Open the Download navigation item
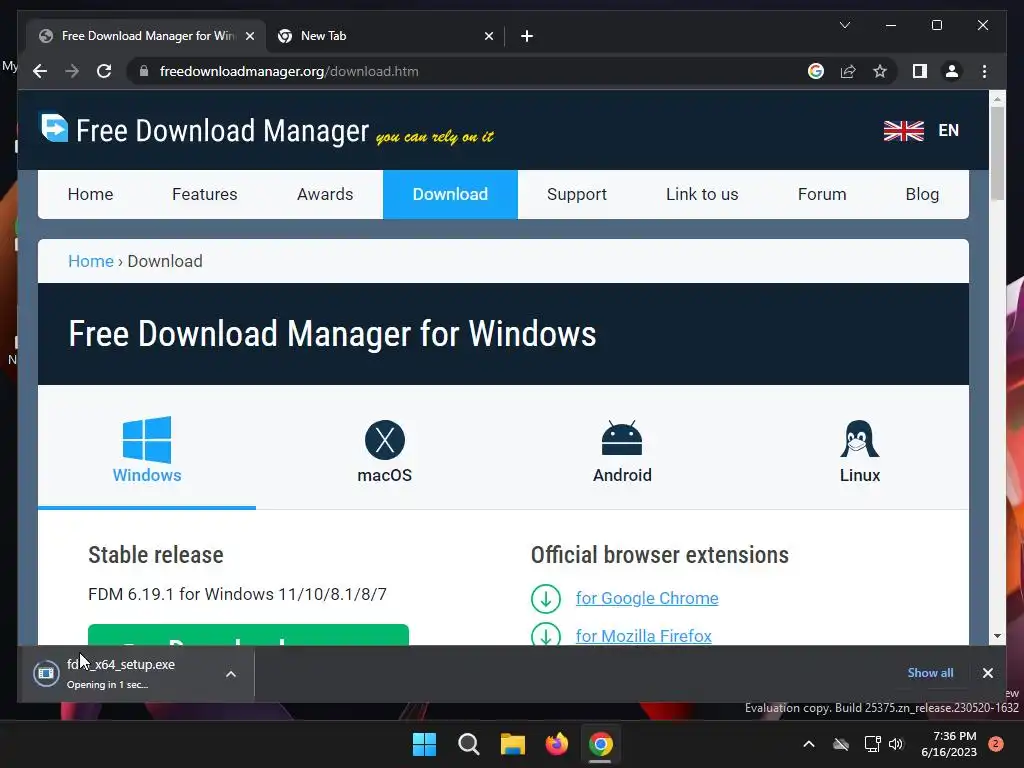The height and width of the screenshot is (768, 1024). [450, 194]
